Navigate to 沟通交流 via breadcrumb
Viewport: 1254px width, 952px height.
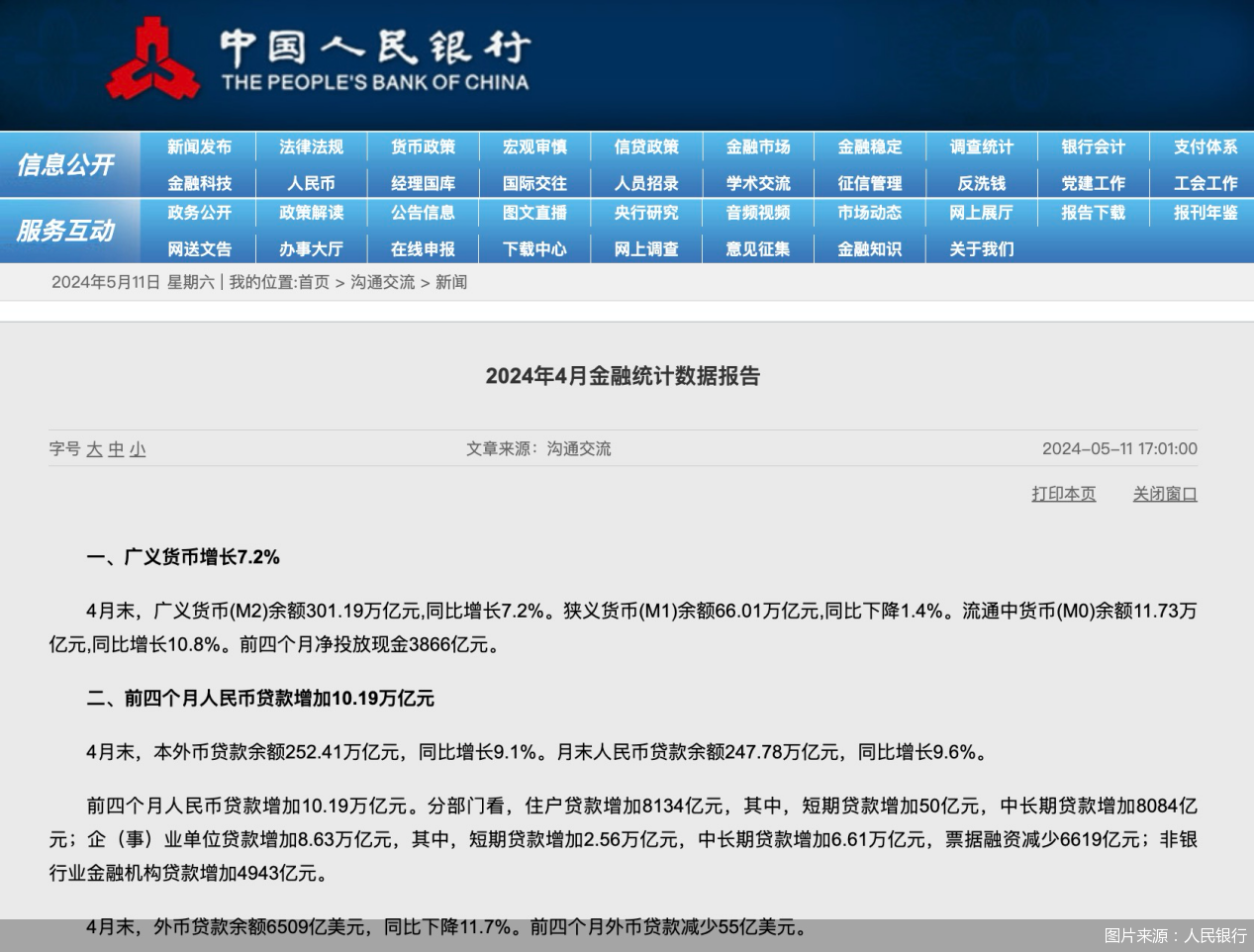point(384,283)
